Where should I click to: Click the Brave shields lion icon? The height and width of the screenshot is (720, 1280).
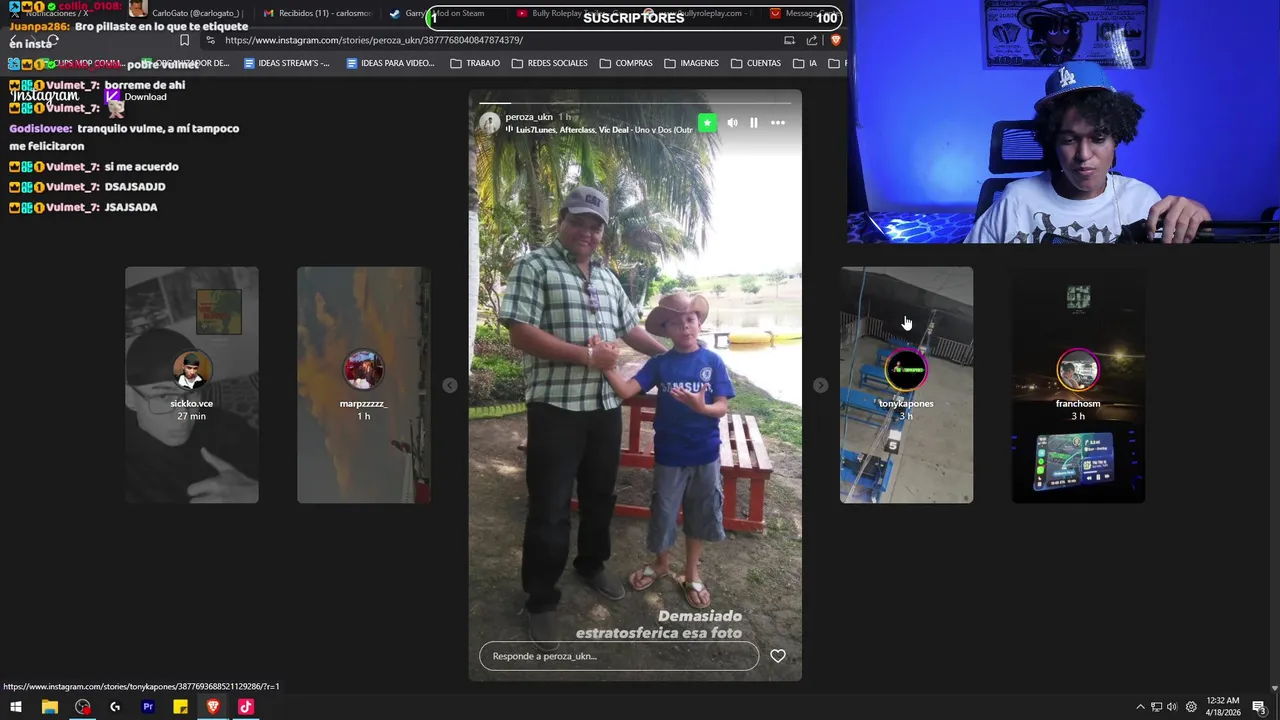[836, 40]
